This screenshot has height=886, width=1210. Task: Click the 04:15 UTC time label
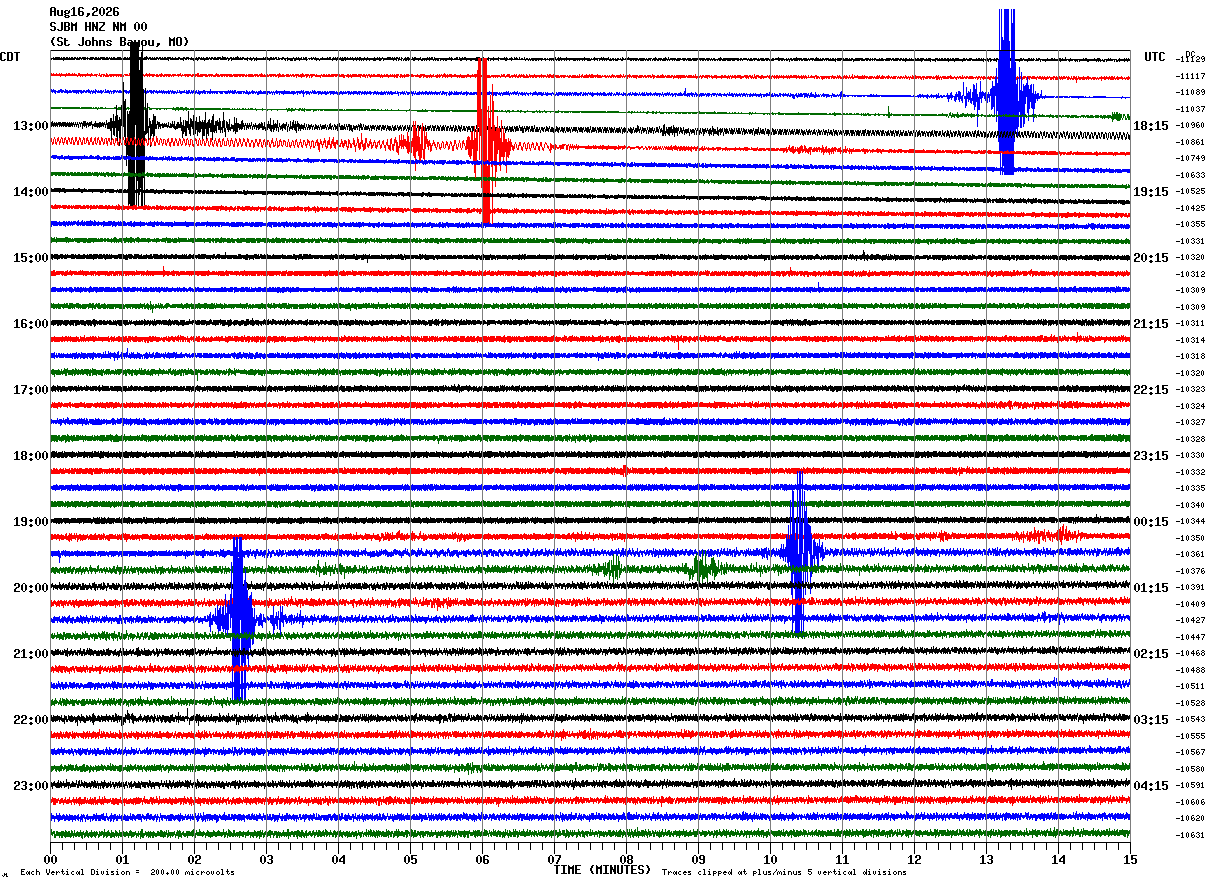coord(1151,785)
